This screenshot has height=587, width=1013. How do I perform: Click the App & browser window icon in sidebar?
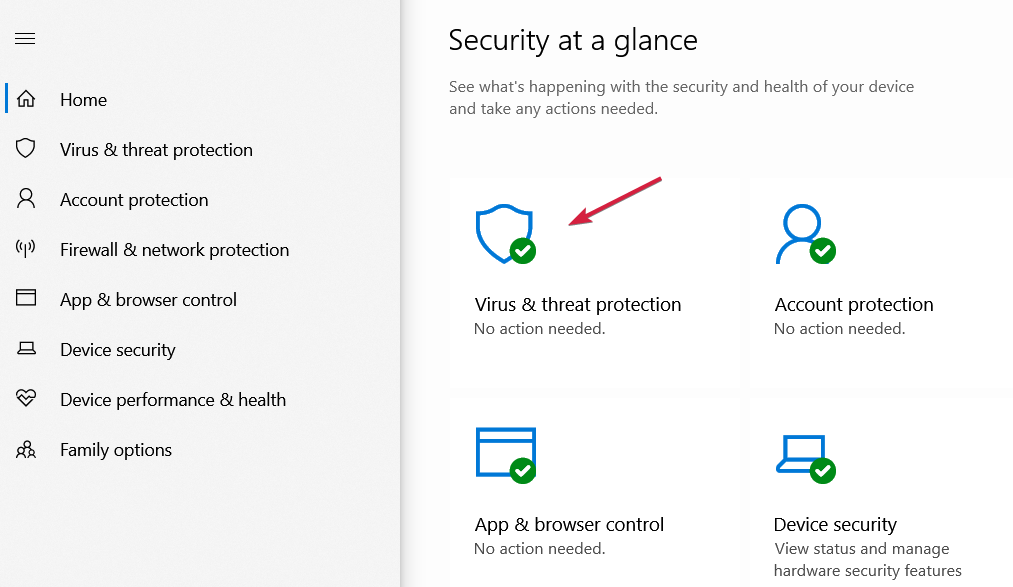pos(26,298)
